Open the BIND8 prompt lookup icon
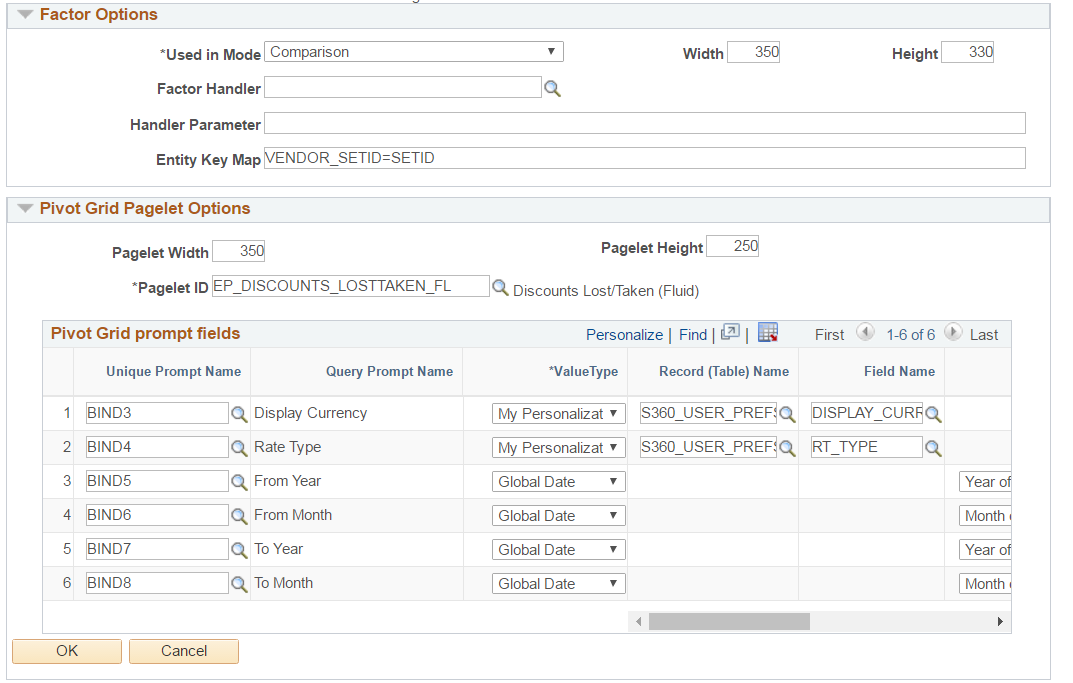This screenshot has width=1073, height=683. tap(239, 583)
